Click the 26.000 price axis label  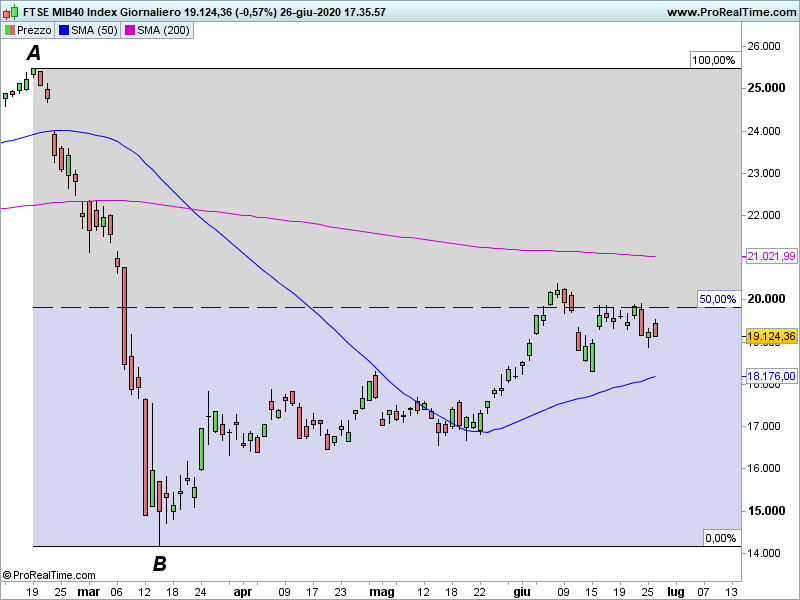click(764, 46)
